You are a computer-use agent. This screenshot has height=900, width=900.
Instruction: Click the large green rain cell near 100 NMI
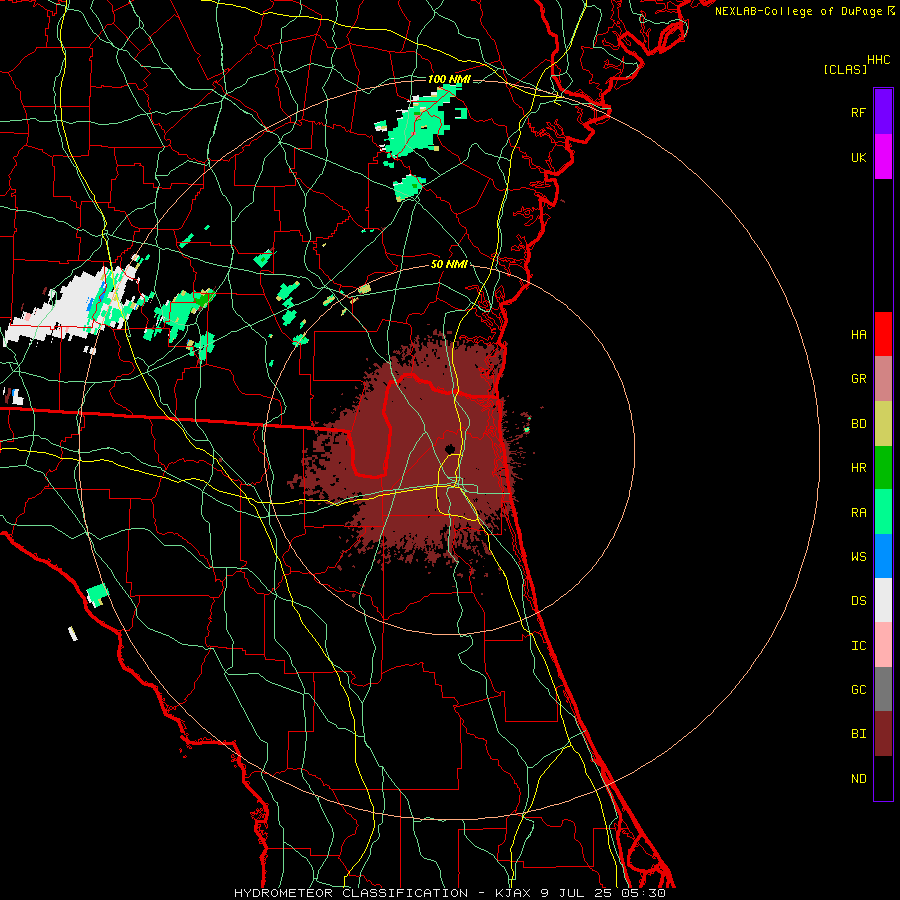click(418, 123)
